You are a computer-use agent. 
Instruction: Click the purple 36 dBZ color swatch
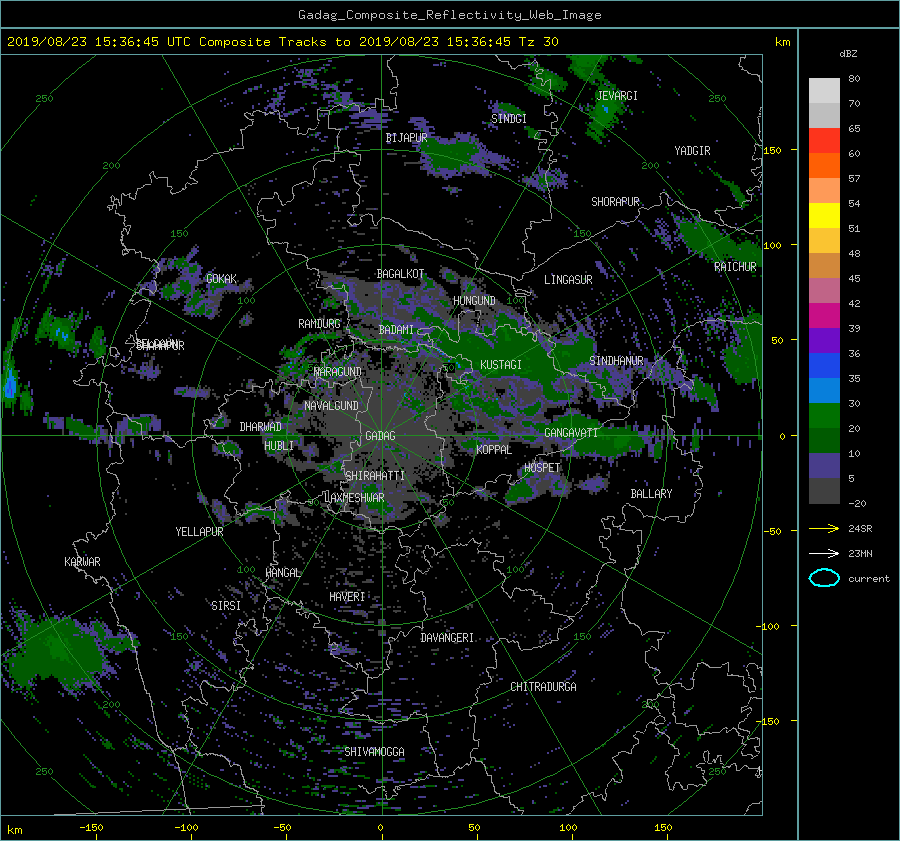pyautogui.click(x=824, y=341)
